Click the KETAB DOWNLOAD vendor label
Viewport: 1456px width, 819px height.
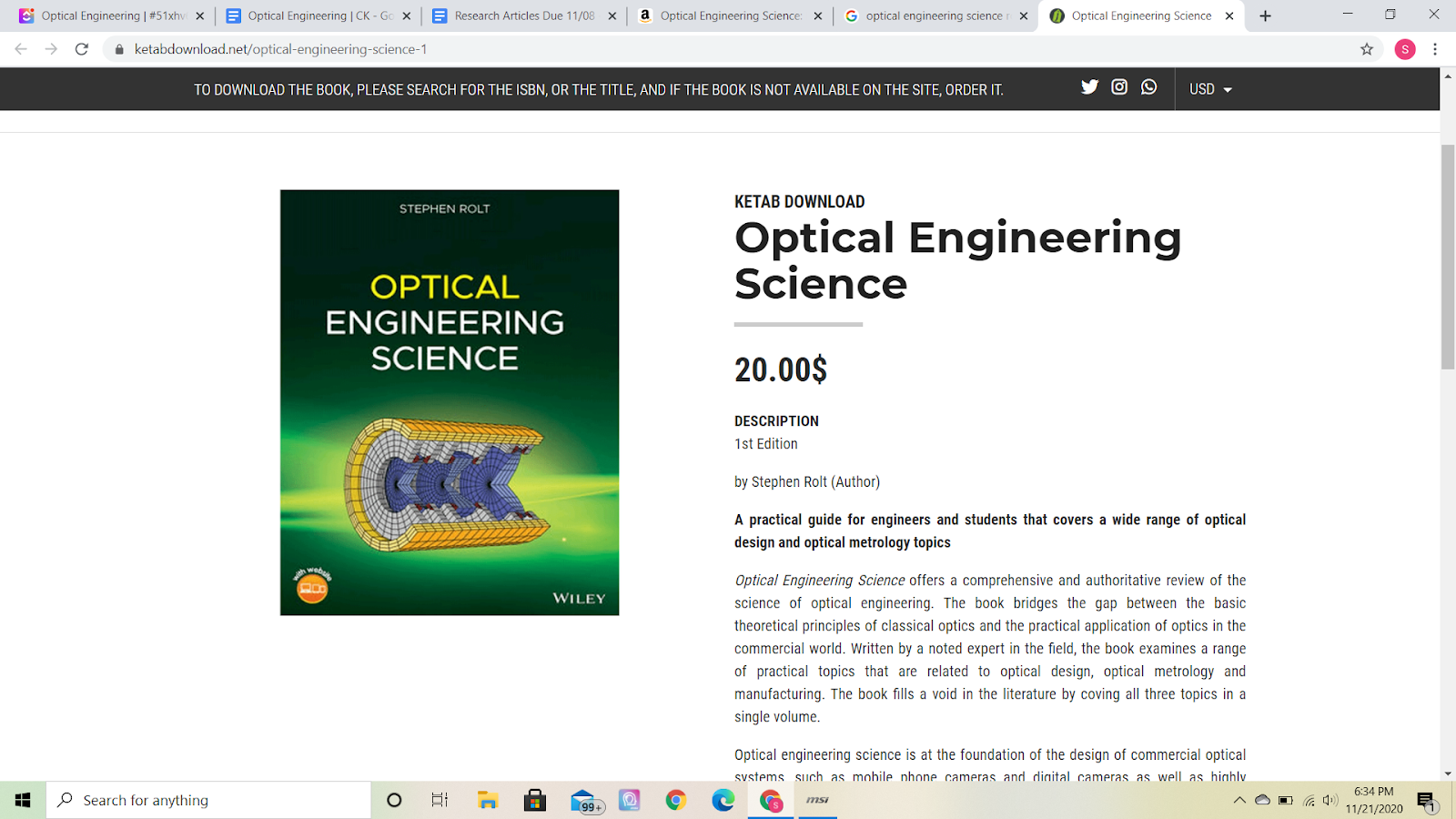tap(800, 202)
